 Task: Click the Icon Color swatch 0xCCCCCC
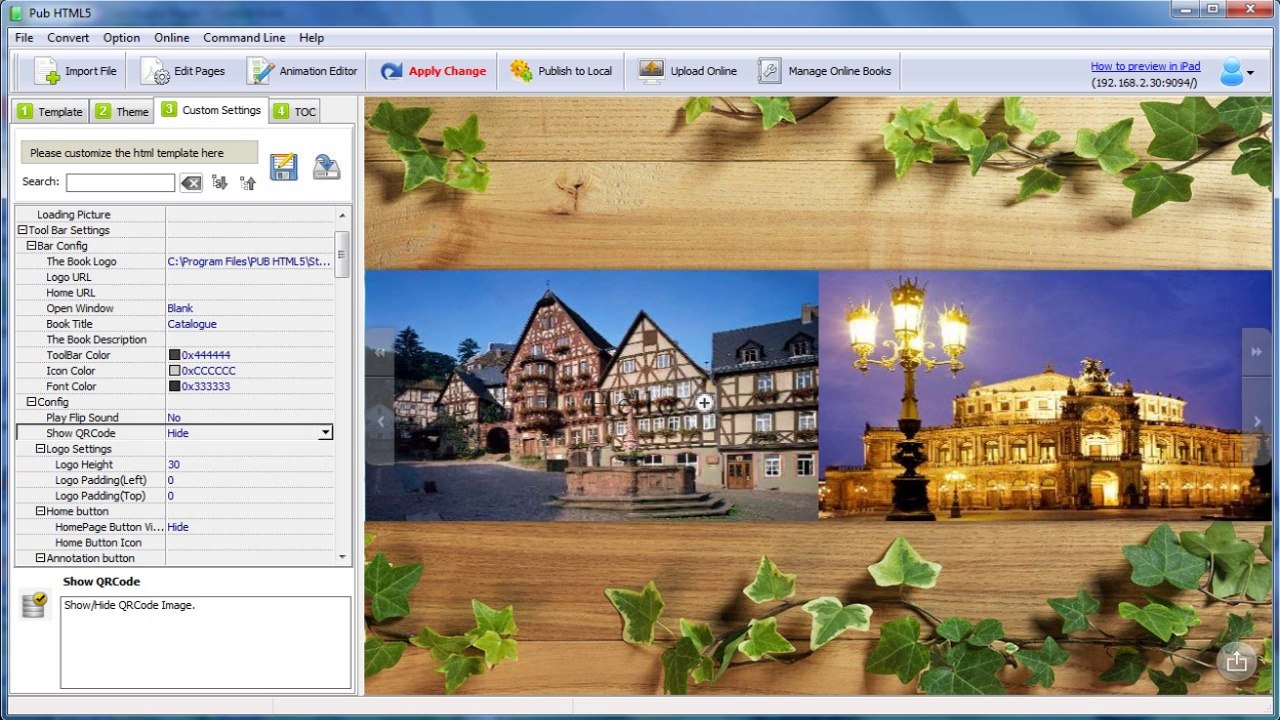tap(174, 371)
